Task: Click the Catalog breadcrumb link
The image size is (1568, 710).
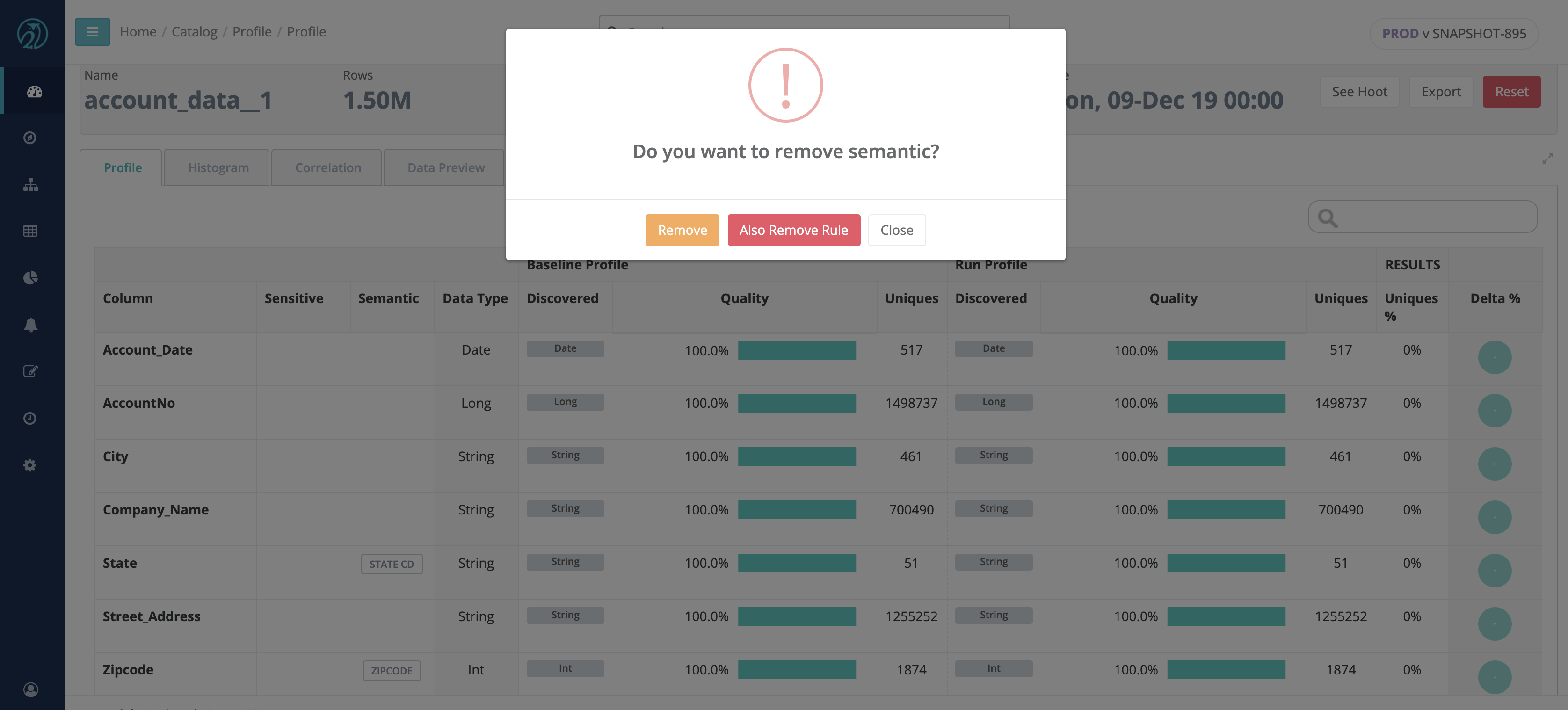Action: (x=194, y=32)
